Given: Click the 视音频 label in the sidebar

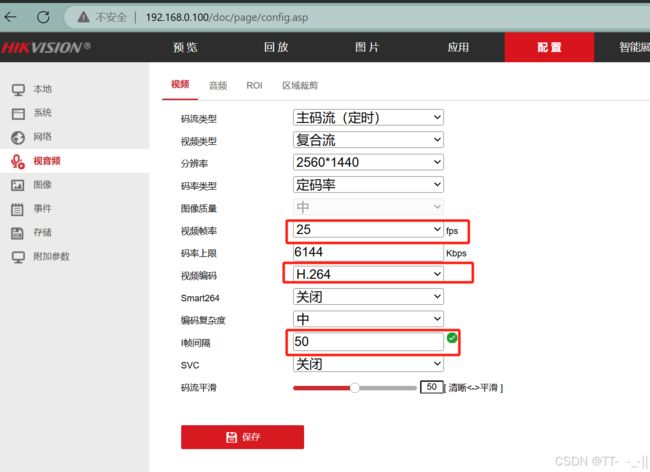Looking at the screenshot, I should 47,161.
